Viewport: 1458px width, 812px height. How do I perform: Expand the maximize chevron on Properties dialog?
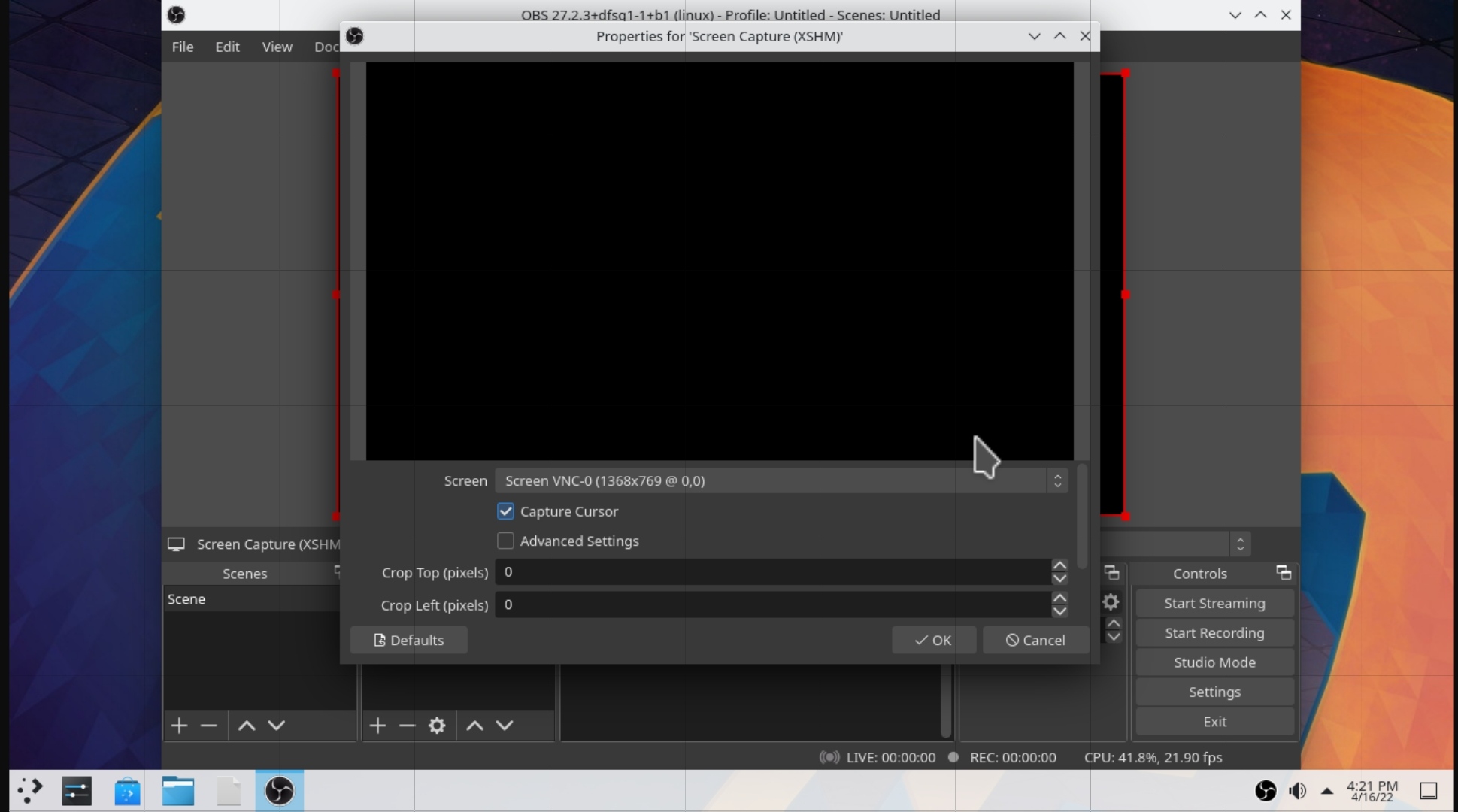pos(1059,35)
